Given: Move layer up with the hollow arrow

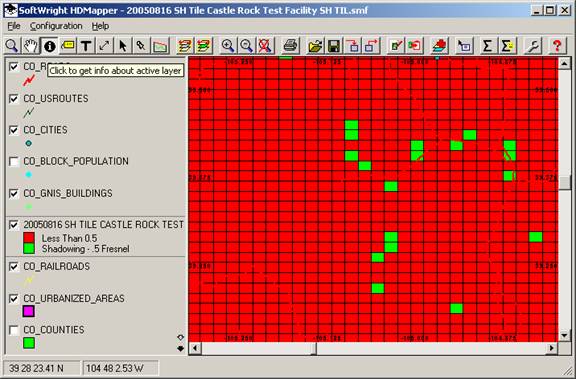Looking at the screenshot, I should [180, 337].
